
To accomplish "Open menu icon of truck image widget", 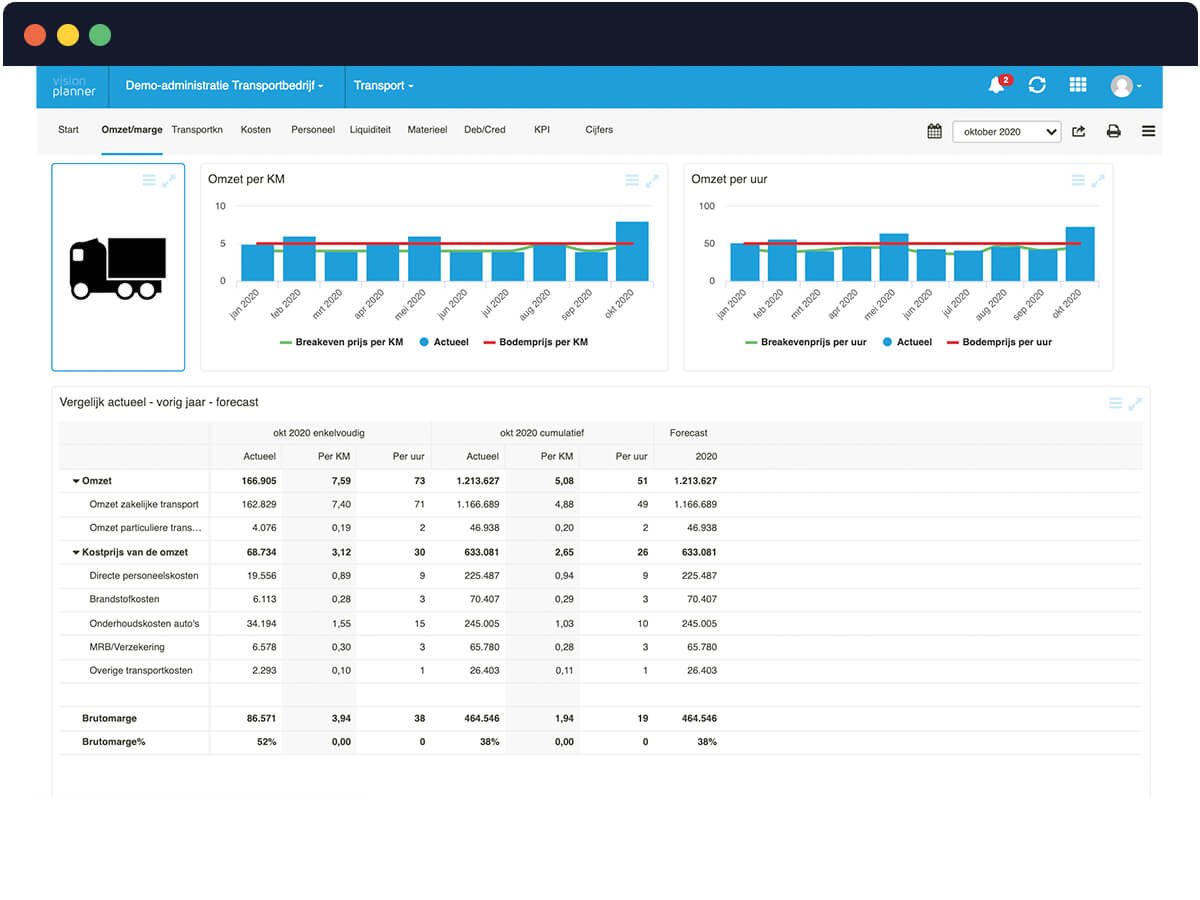I will pos(149,180).
